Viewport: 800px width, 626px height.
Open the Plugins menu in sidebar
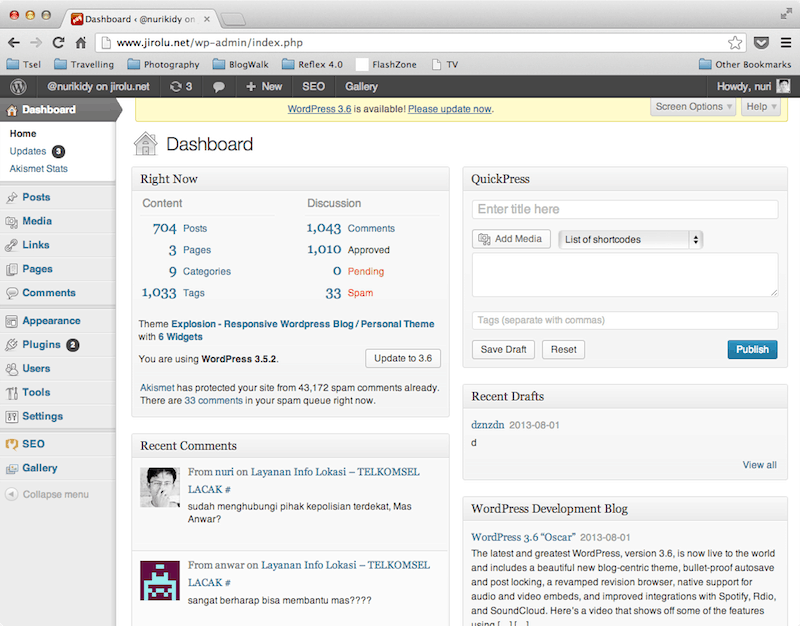pos(41,345)
